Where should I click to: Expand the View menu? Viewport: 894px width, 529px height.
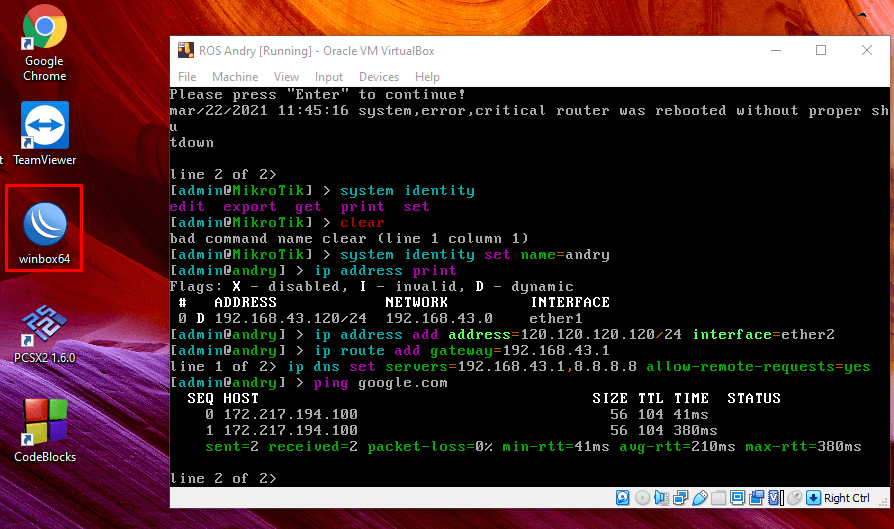coord(286,77)
